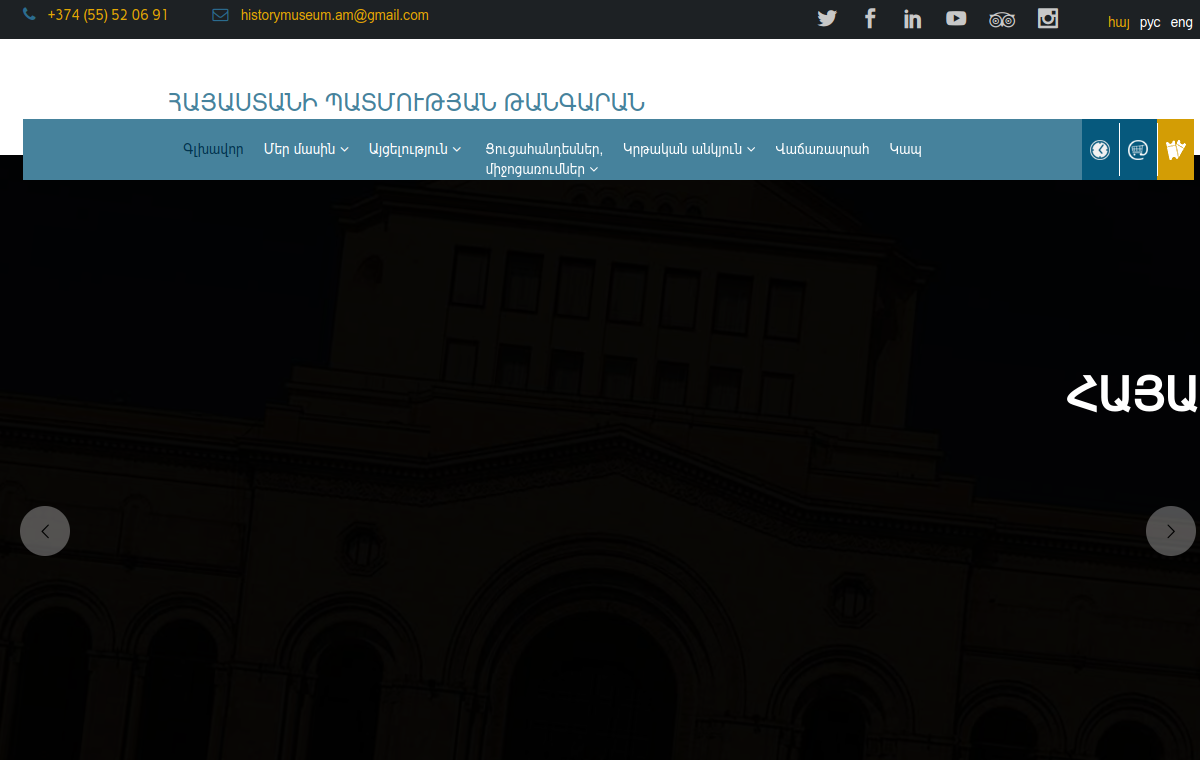This screenshot has width=1200, height=760.
Task: Click the envelope email icon
Action: (x=221, y=16)
